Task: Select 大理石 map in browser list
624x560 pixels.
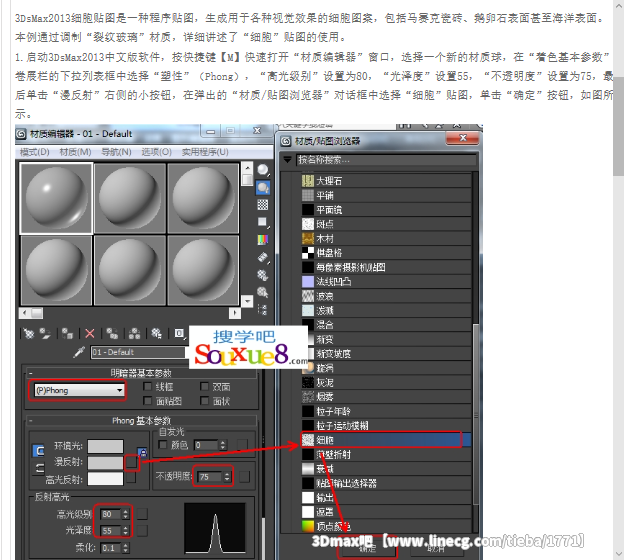Action: click(386, 181)
